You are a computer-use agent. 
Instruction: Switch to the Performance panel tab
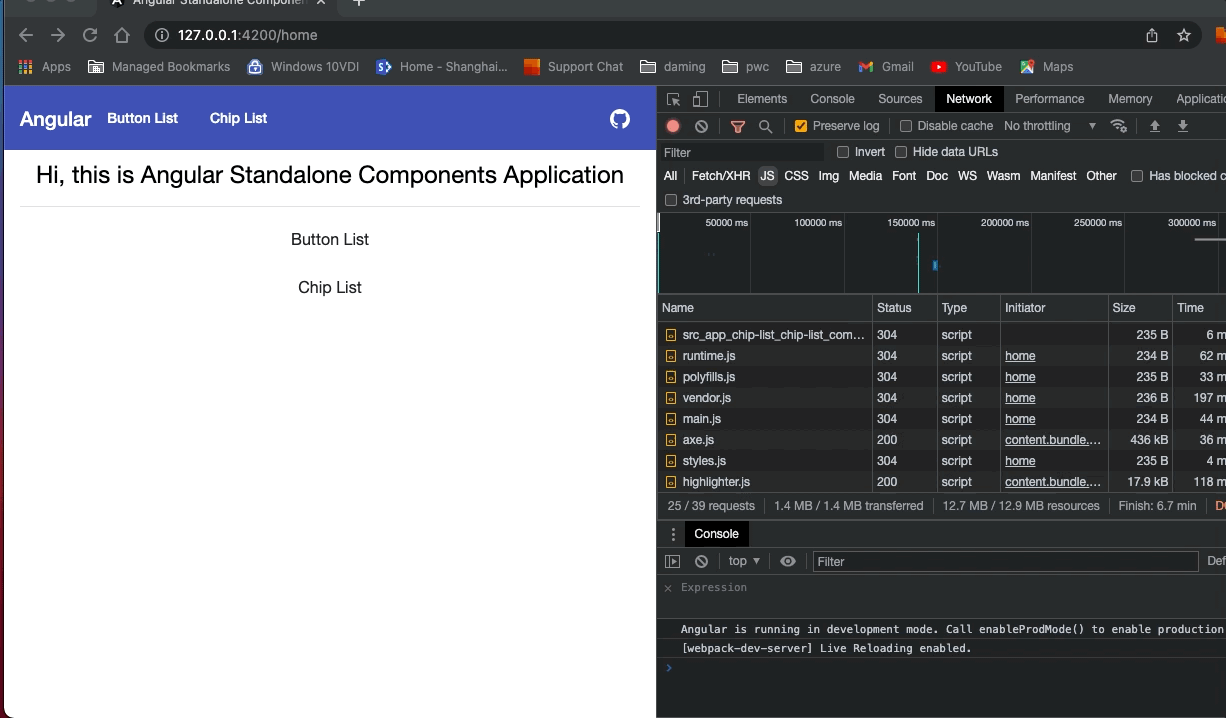coord(1049,99)
